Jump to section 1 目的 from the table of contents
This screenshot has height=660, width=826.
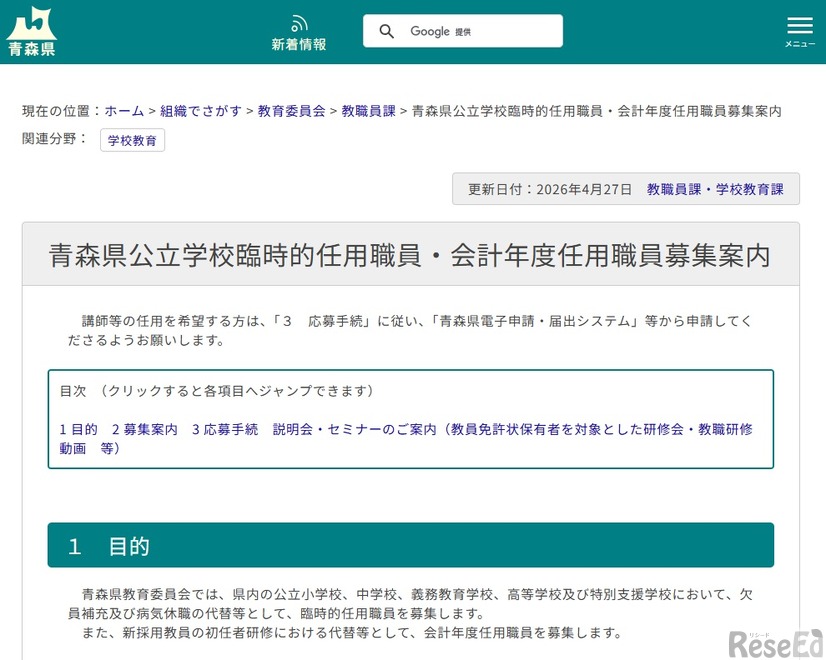coord(77,428)
